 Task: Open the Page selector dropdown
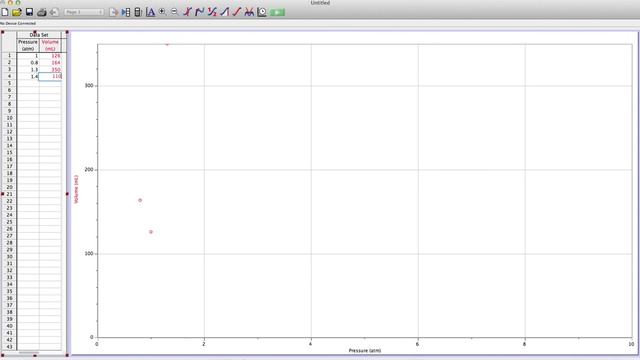tap(83, 12)
